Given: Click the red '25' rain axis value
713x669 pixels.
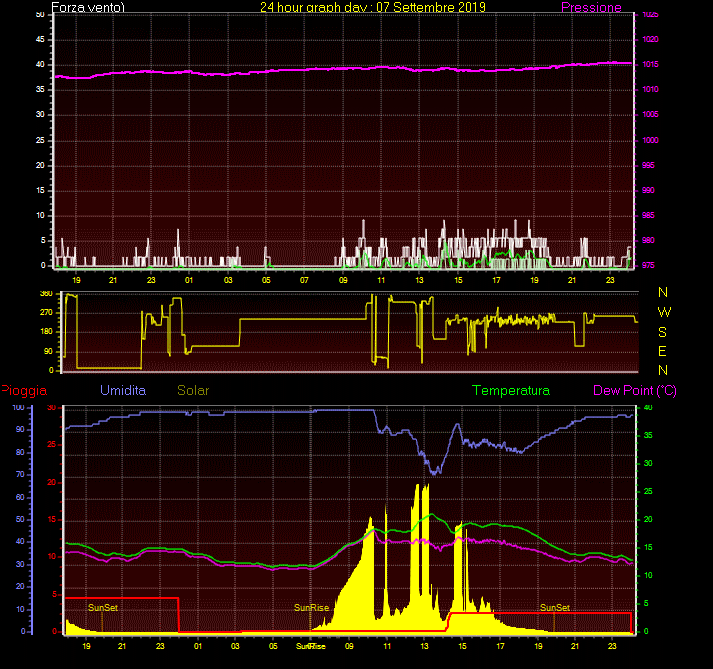Looking at the screenshot, I should 52,444.
